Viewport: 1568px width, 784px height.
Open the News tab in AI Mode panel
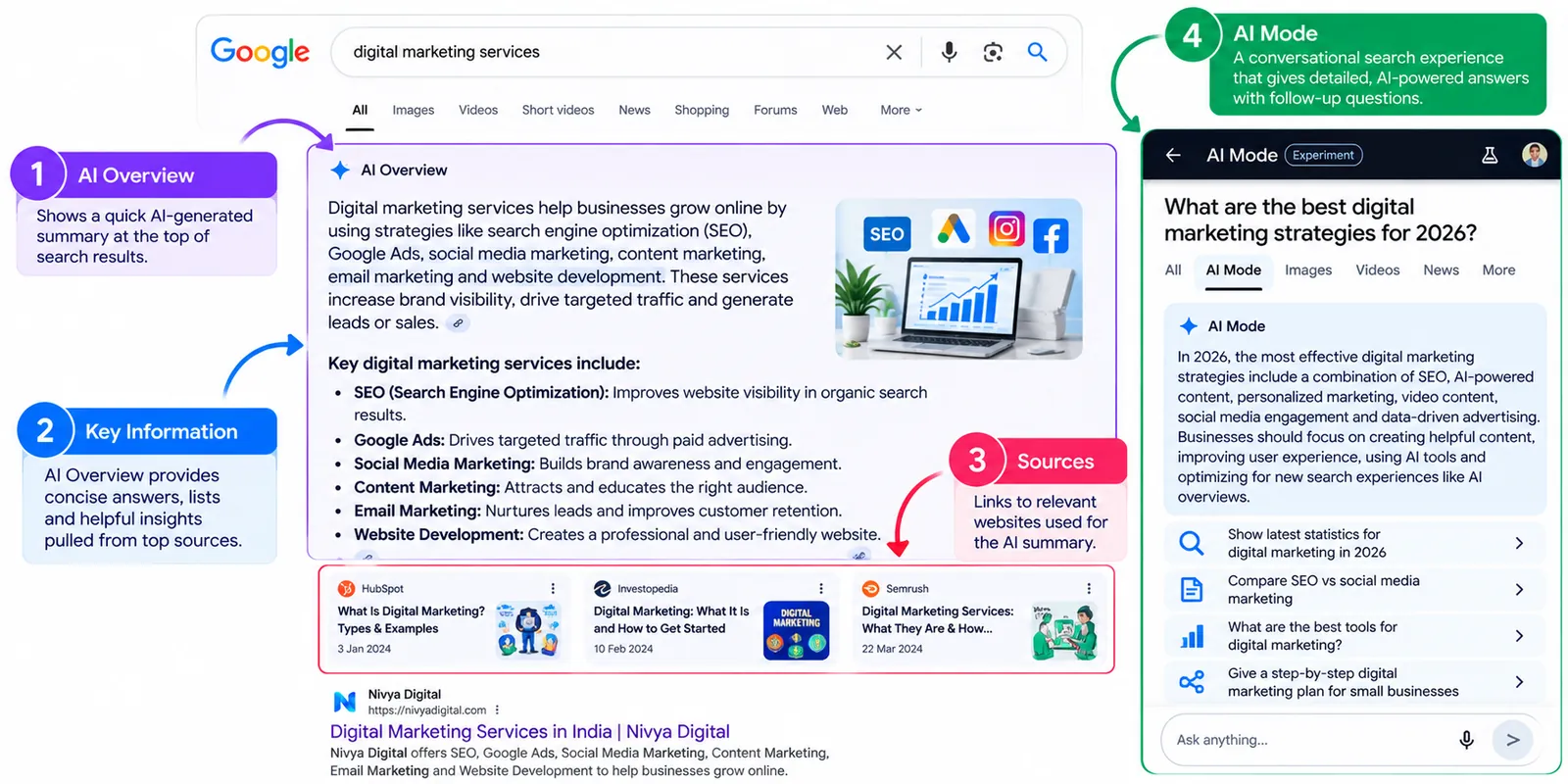point(1441,269)
